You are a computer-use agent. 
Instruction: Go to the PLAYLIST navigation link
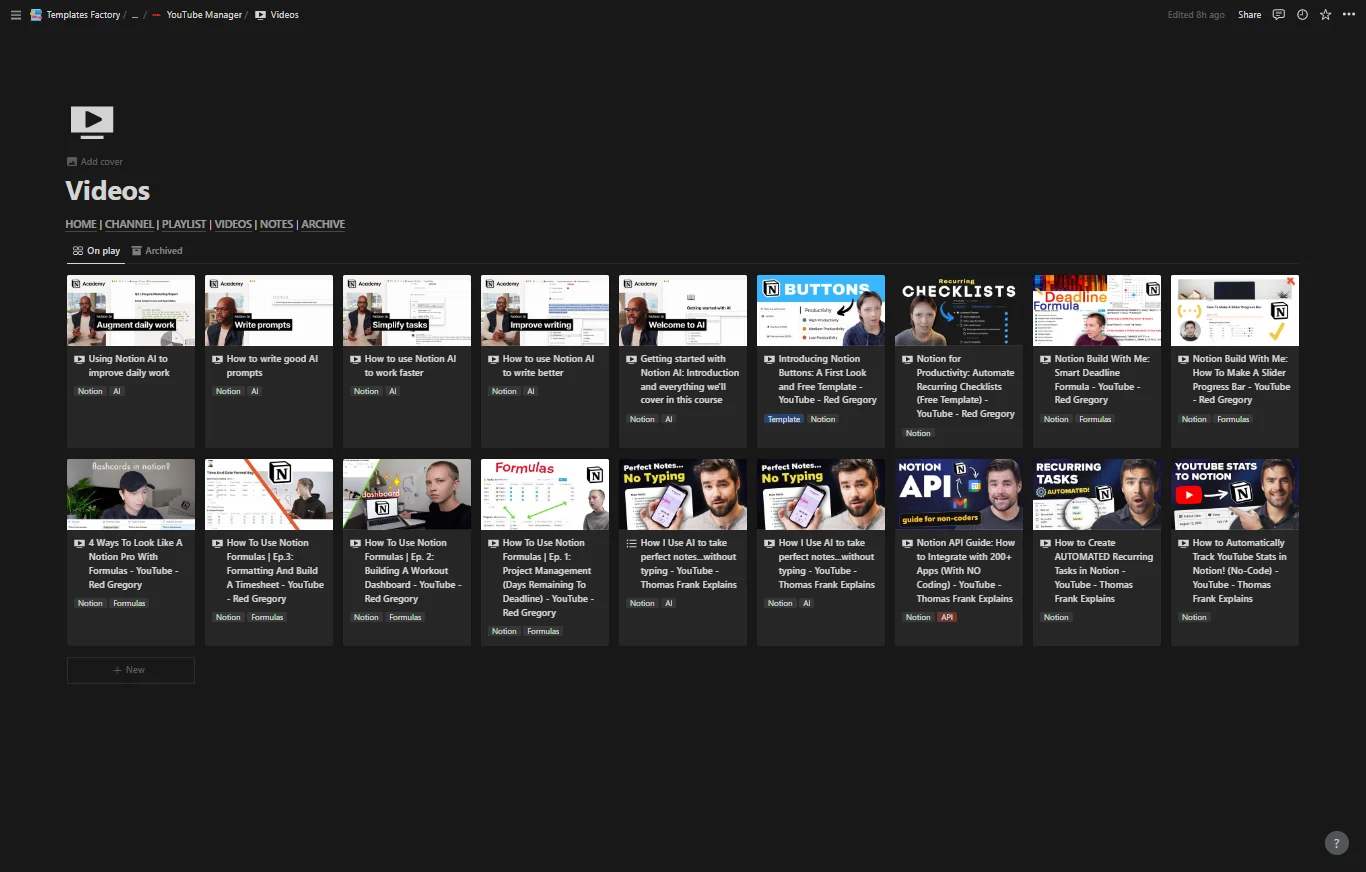184,225
